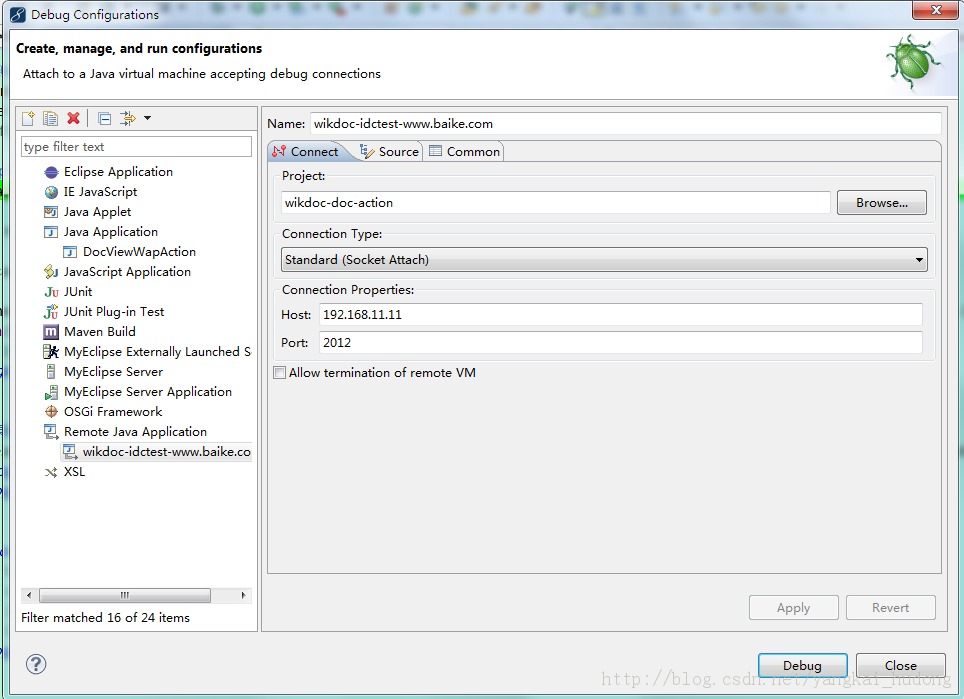Click the Name input field

click(625, 124)
